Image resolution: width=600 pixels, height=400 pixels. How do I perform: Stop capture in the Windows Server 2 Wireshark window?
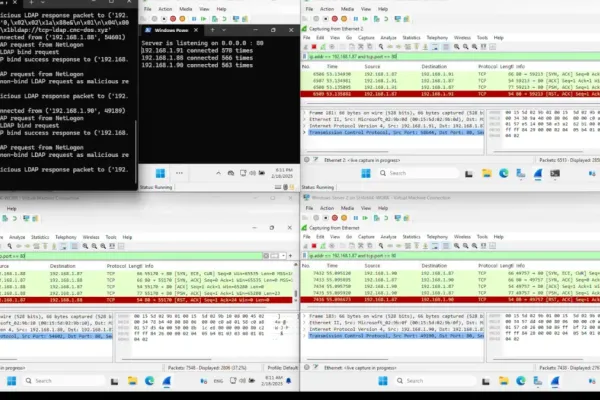point(314,246)
